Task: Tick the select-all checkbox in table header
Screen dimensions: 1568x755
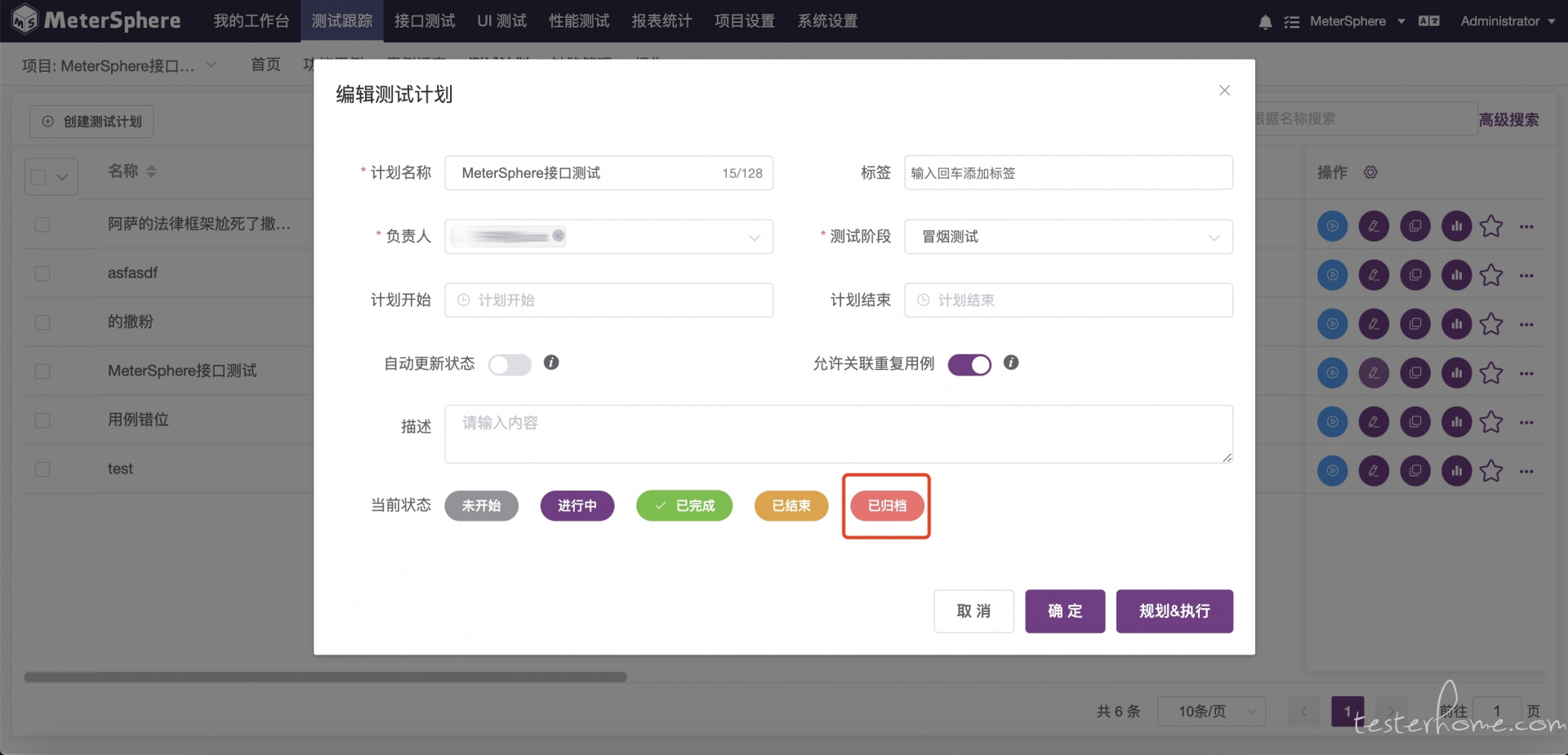Action: point(38,176)
